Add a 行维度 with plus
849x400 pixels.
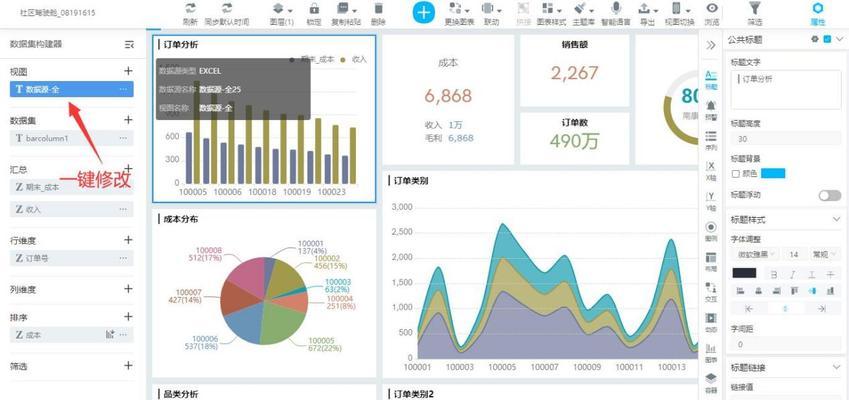128,240
